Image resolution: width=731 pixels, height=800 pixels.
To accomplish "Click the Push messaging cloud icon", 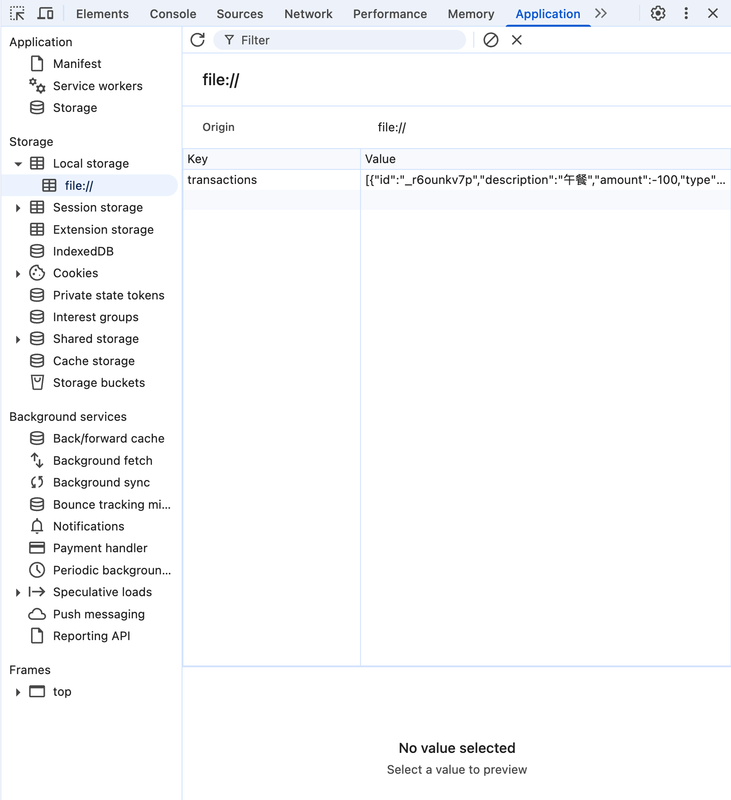I will 37,614.
